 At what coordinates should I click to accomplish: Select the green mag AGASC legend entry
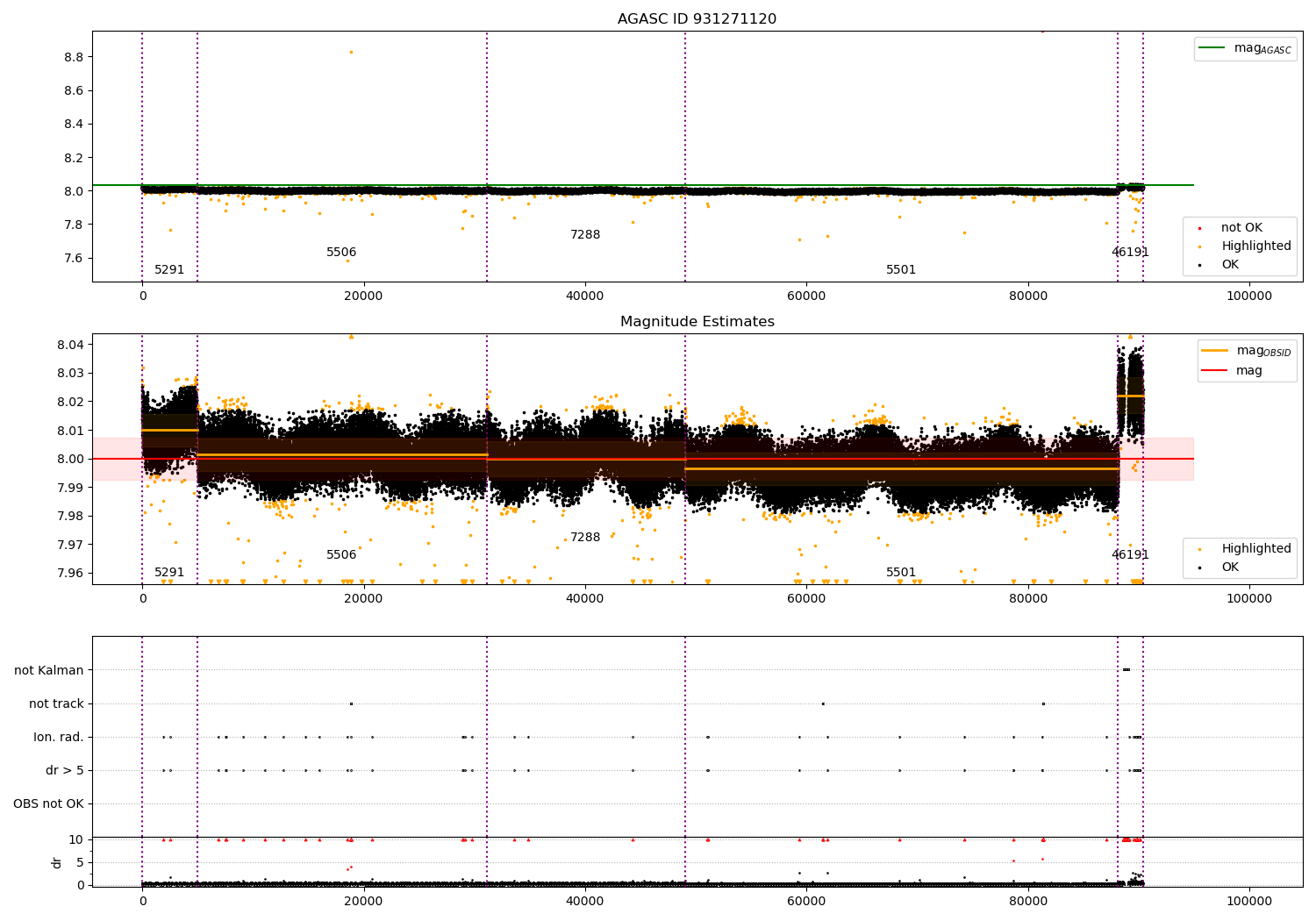1245,49
